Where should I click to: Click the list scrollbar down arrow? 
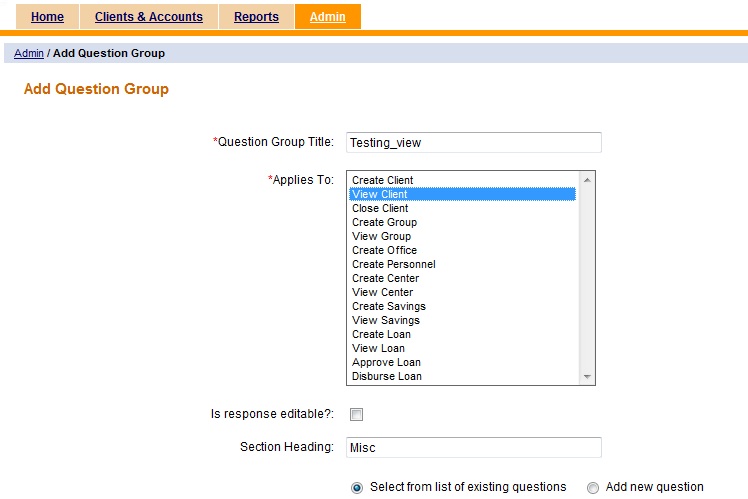(587, 377)
